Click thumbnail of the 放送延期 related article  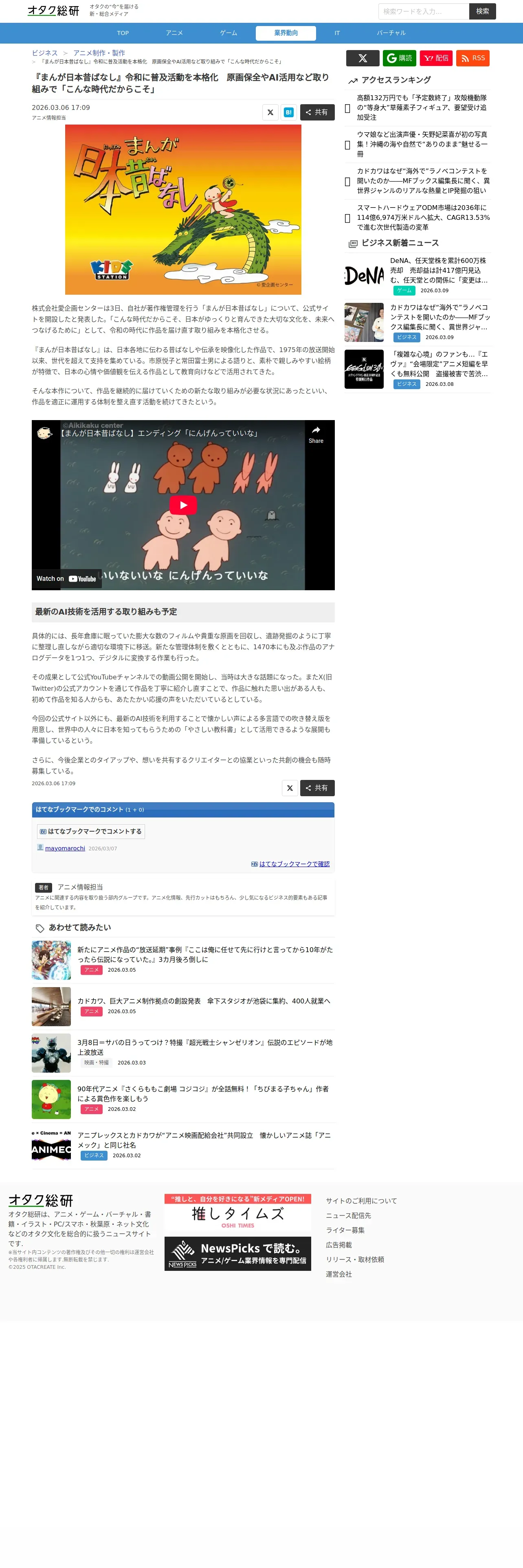(x=51, y=960)
